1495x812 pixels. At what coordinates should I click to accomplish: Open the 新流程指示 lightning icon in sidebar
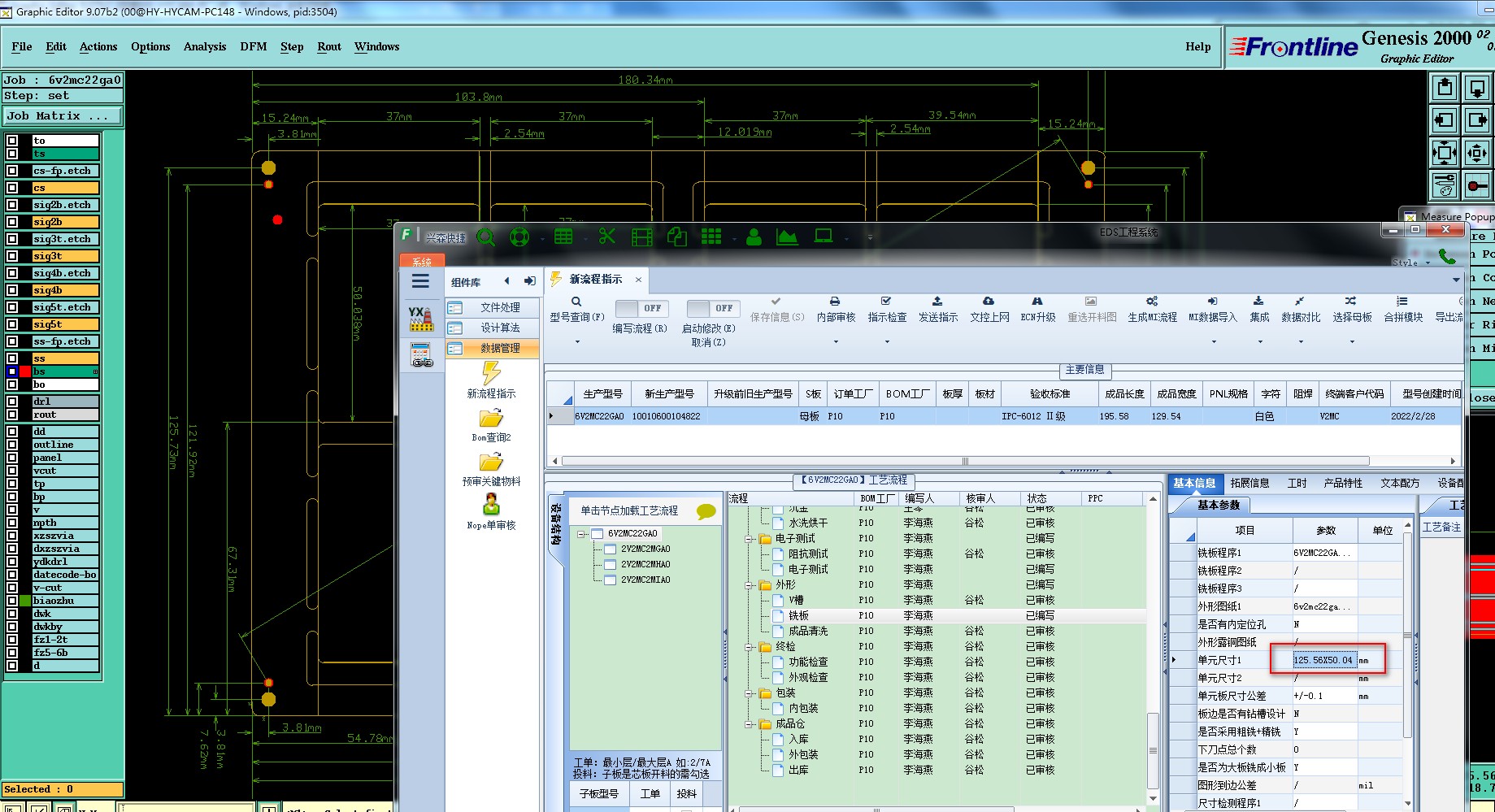point(491,373)
